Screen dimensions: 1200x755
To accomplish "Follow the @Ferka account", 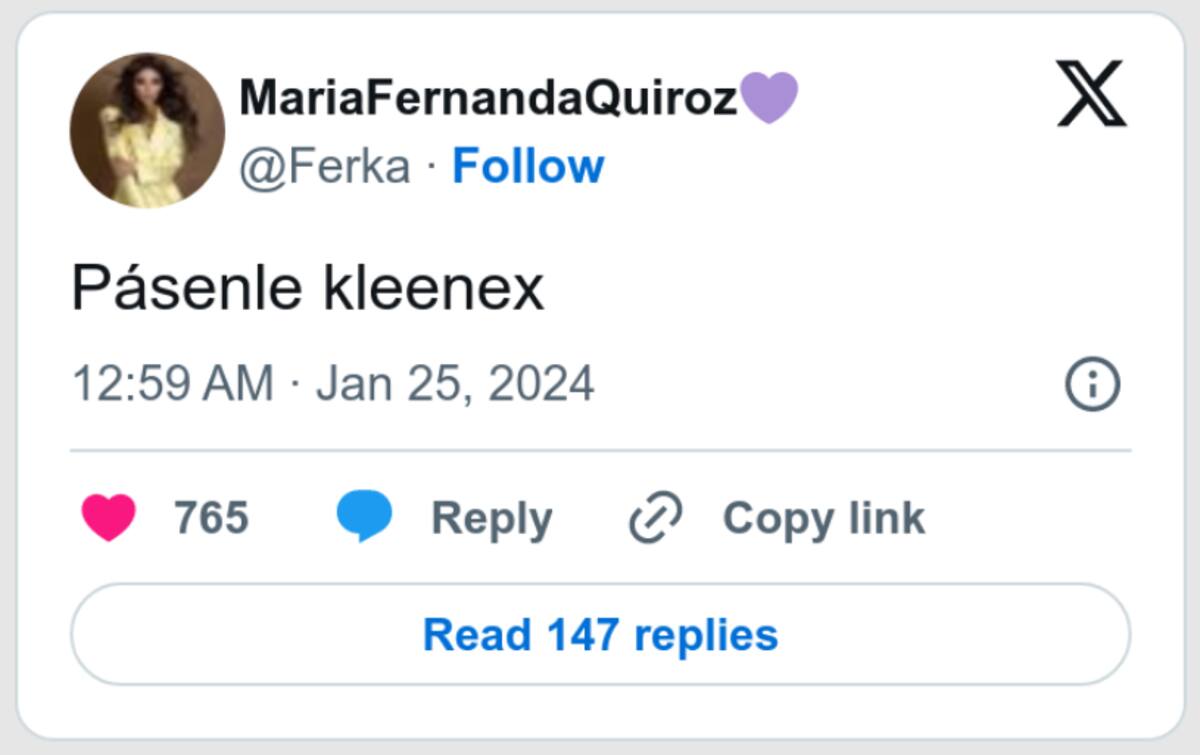I will pos(528,166).
